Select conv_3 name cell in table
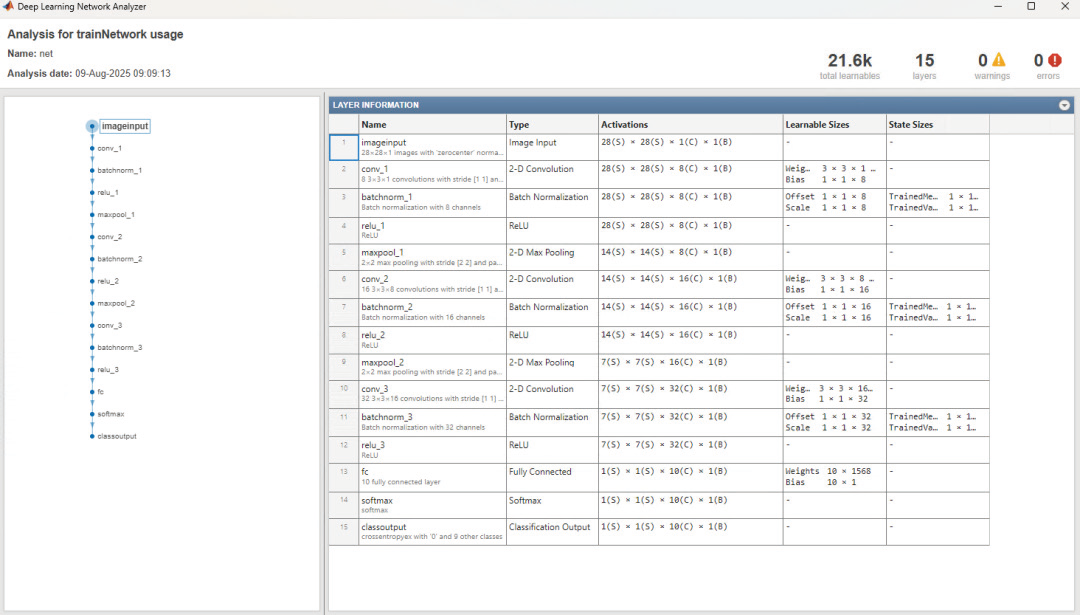Screen dimensions: 1080x615 coord(433,393)
